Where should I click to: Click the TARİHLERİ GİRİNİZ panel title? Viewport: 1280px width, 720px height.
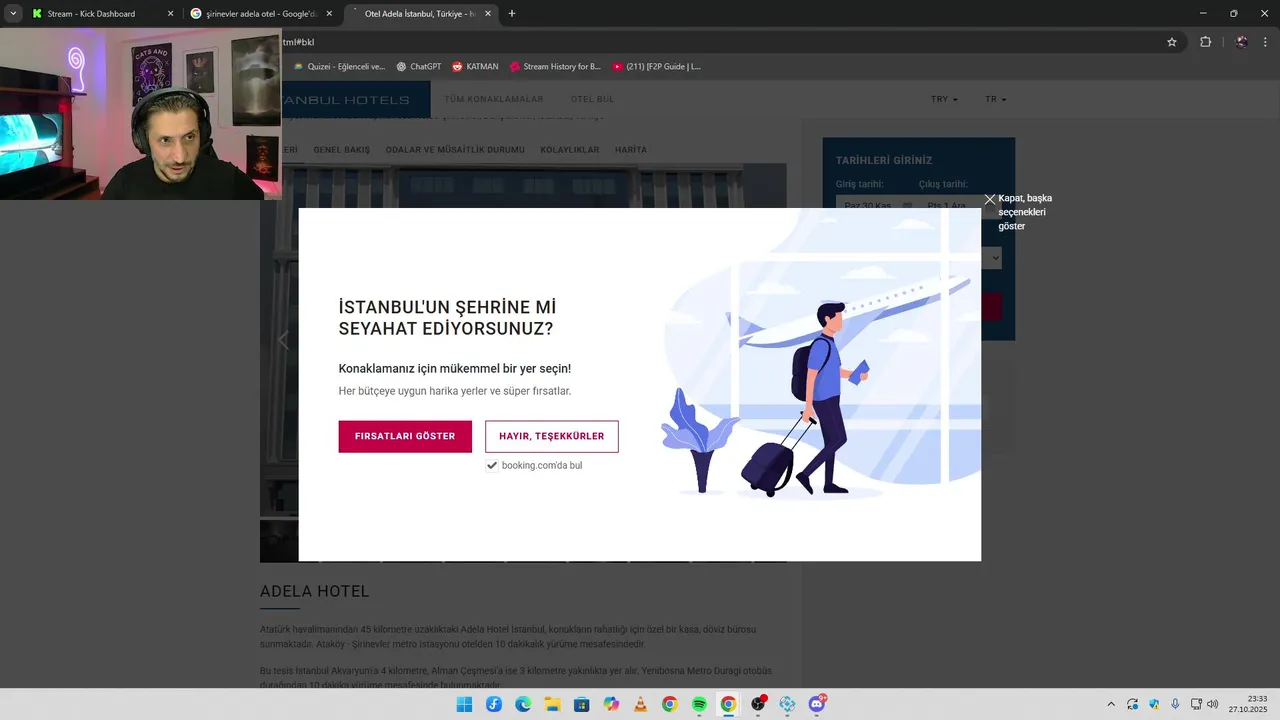point(884,160)
